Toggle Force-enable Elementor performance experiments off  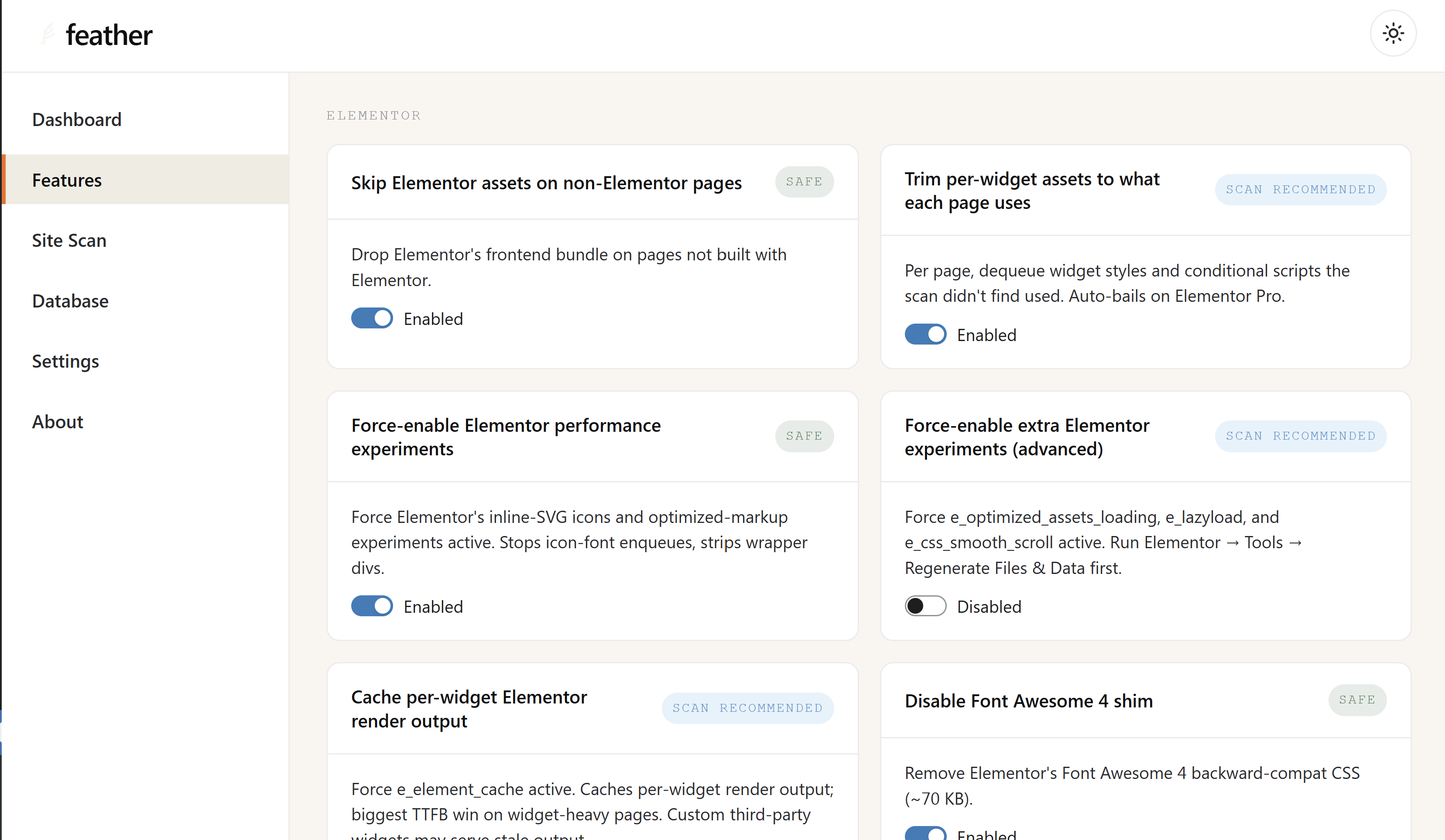click(372, 606)
